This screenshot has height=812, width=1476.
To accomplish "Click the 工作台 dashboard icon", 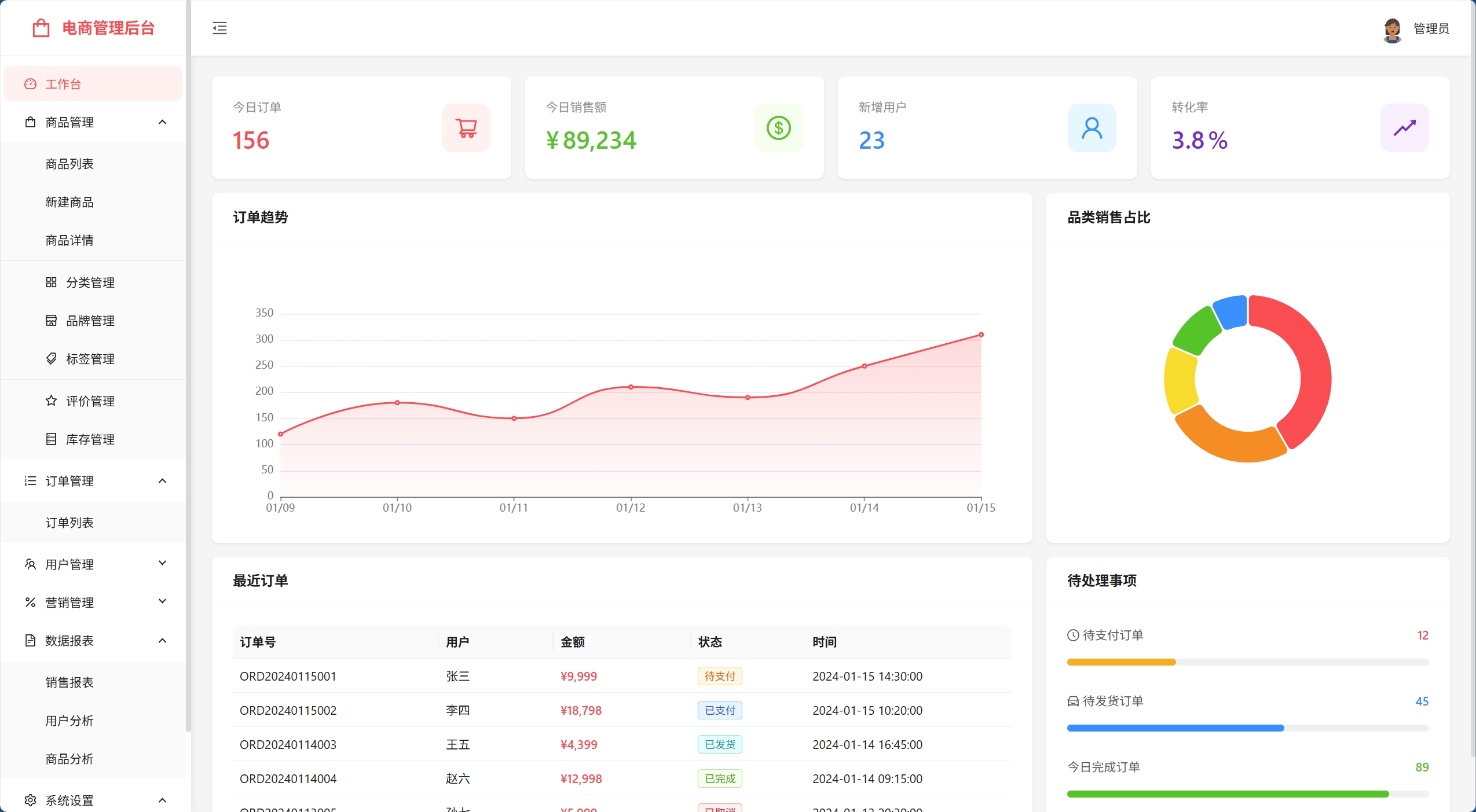I will (31, 84).
